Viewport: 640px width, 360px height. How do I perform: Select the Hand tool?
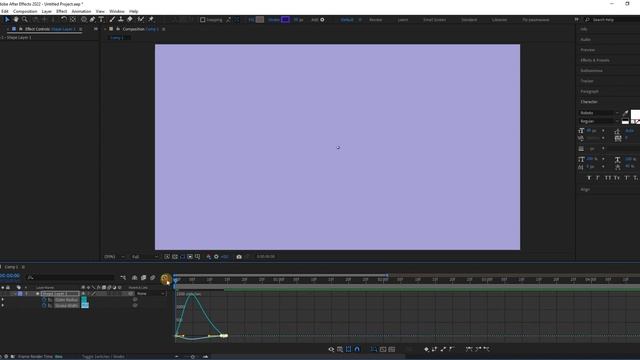(16, 19)
